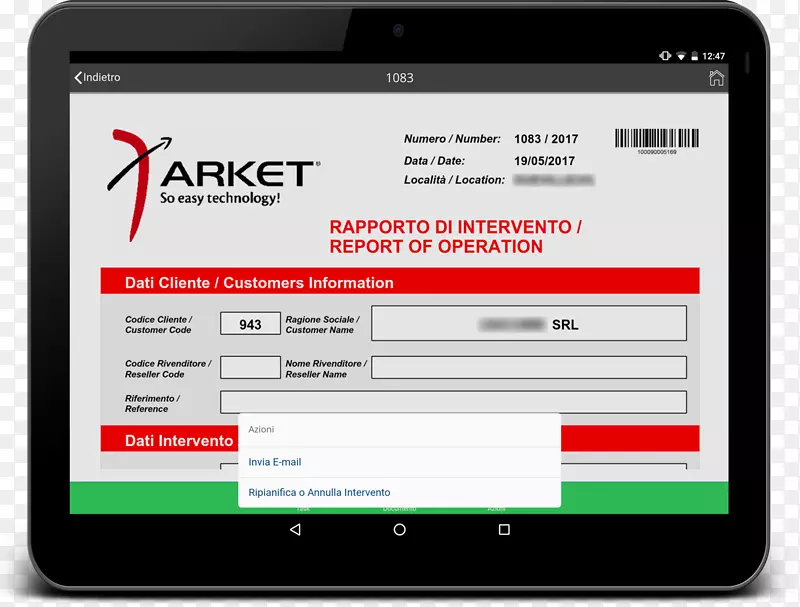
Task: Go back using the Indietro arrow
Action: 96,78
